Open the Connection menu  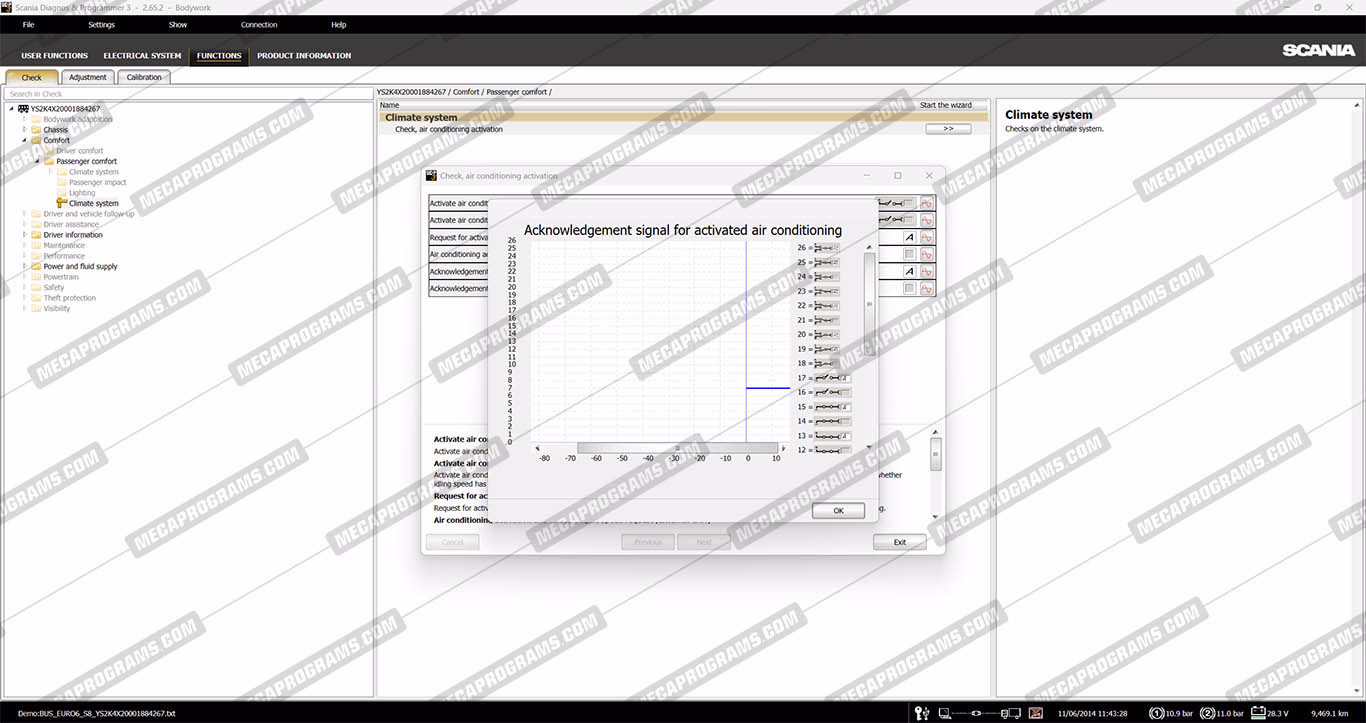[x=259, y=25]
